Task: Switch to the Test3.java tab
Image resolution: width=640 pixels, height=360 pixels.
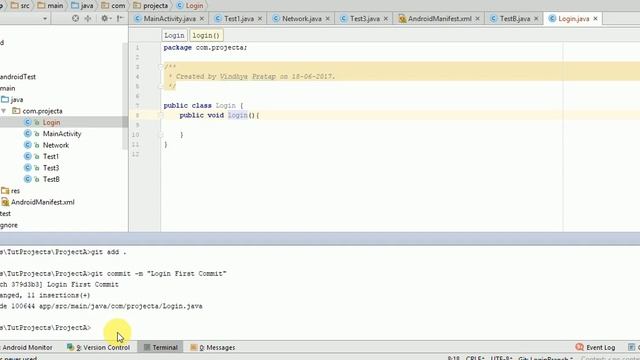Action: (364, 19)
